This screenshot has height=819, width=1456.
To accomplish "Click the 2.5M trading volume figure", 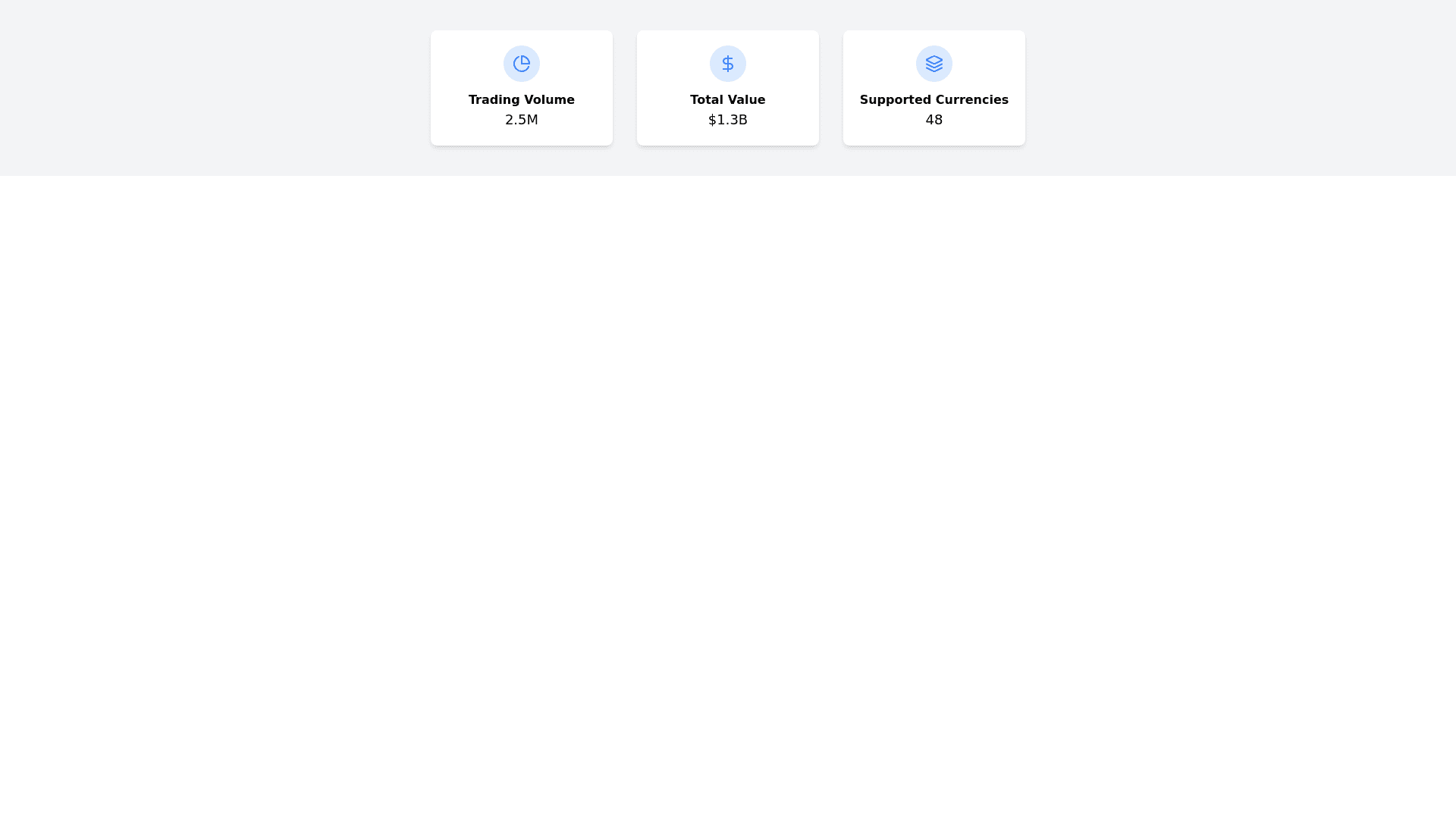I will pyautogui.click(x=521, y=120).
